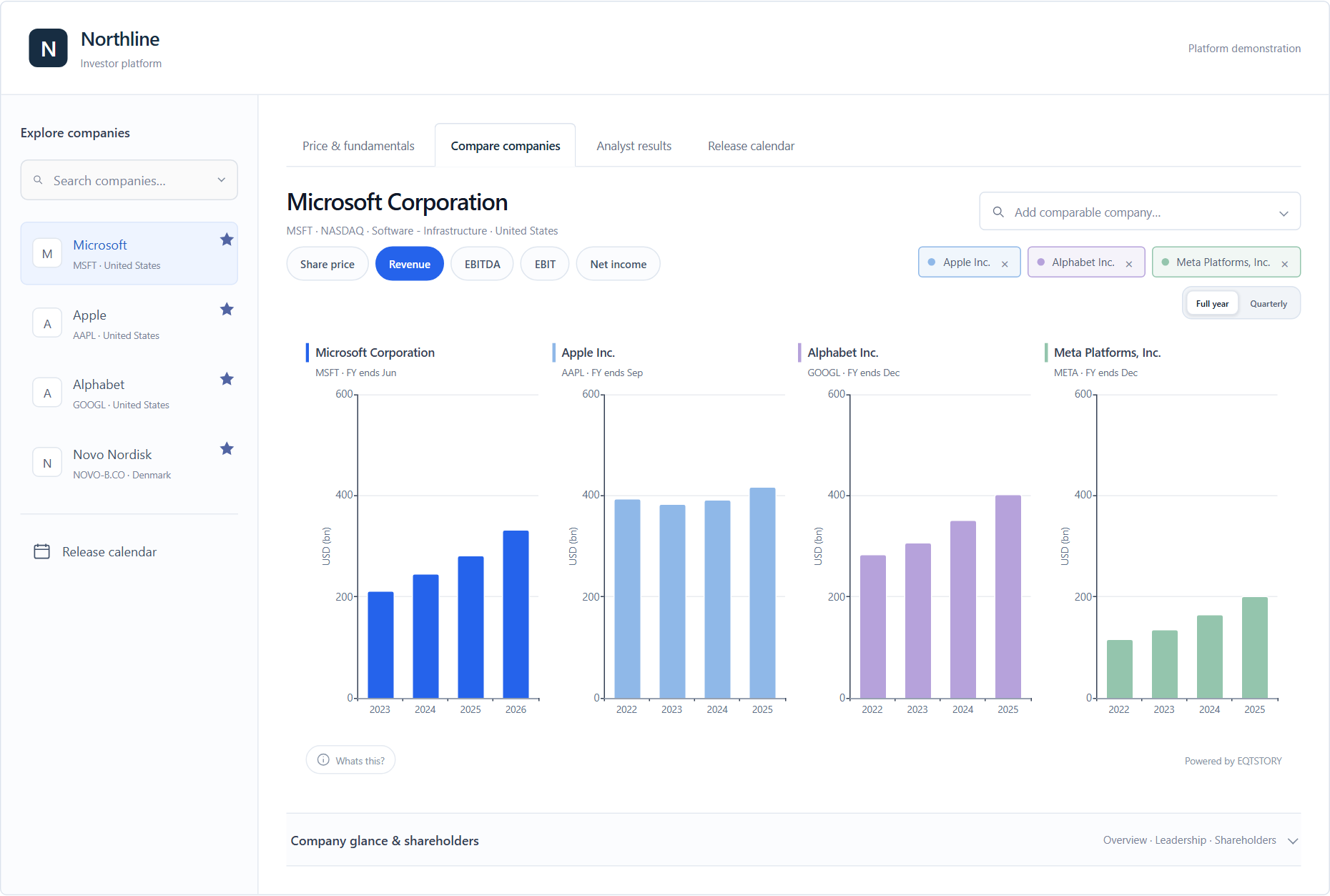The image size is (1330, 896).
Task: Click the Microsoft Corporation chart title
Action: [375, 353]
